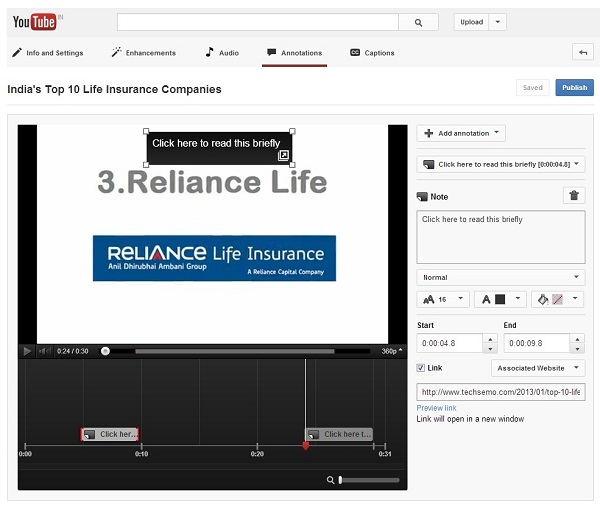
Task: Click the external link icon in annotation
Action: point(283,155)
